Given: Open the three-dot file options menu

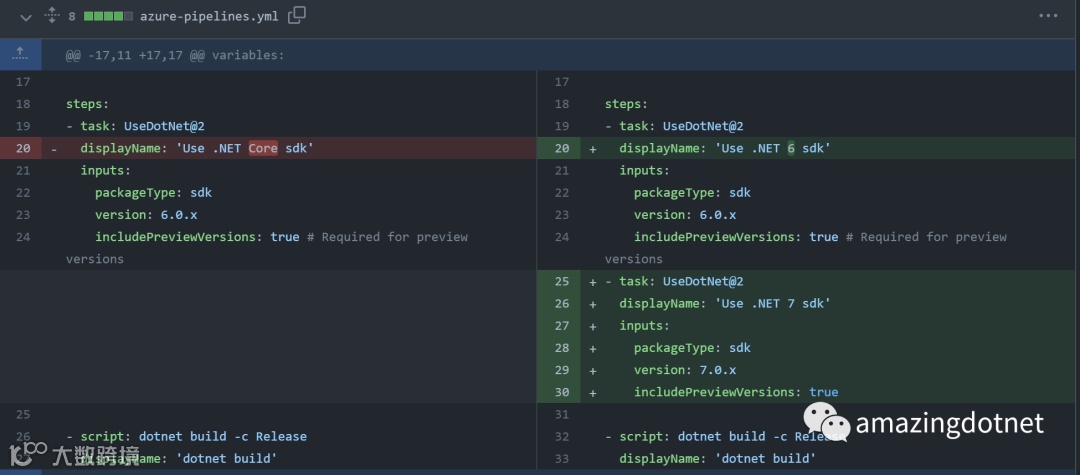Looking at the screenshot, I should [1047, 16].
